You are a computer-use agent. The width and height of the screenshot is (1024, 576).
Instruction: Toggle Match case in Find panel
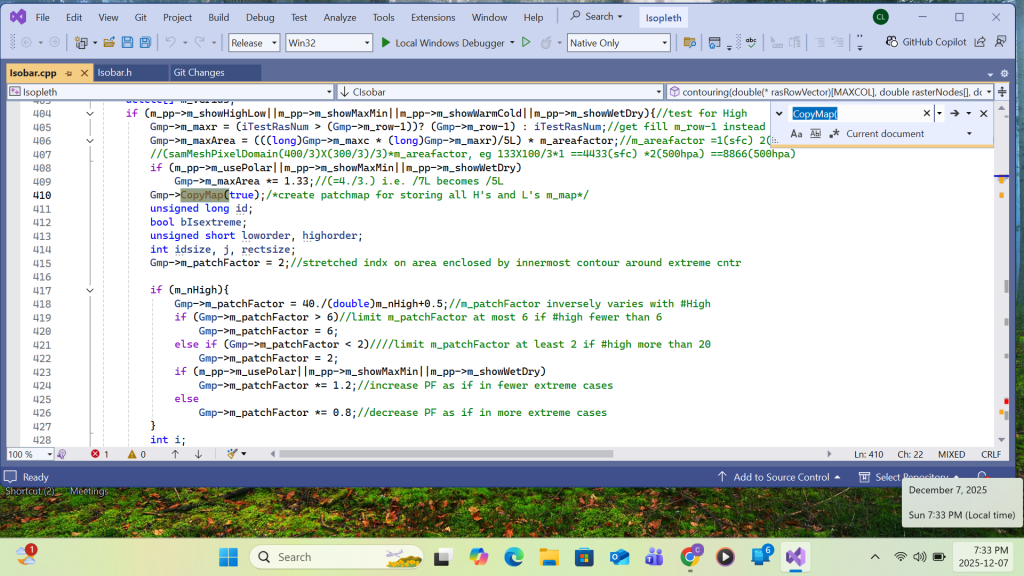point(797,134)
